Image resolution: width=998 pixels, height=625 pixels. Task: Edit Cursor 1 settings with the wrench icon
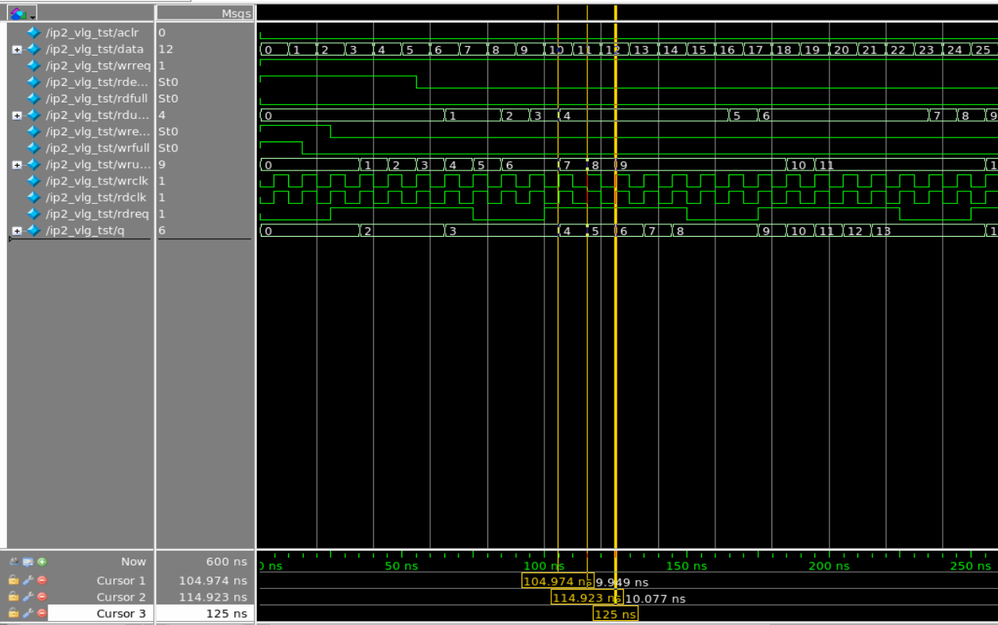point(28,580)
